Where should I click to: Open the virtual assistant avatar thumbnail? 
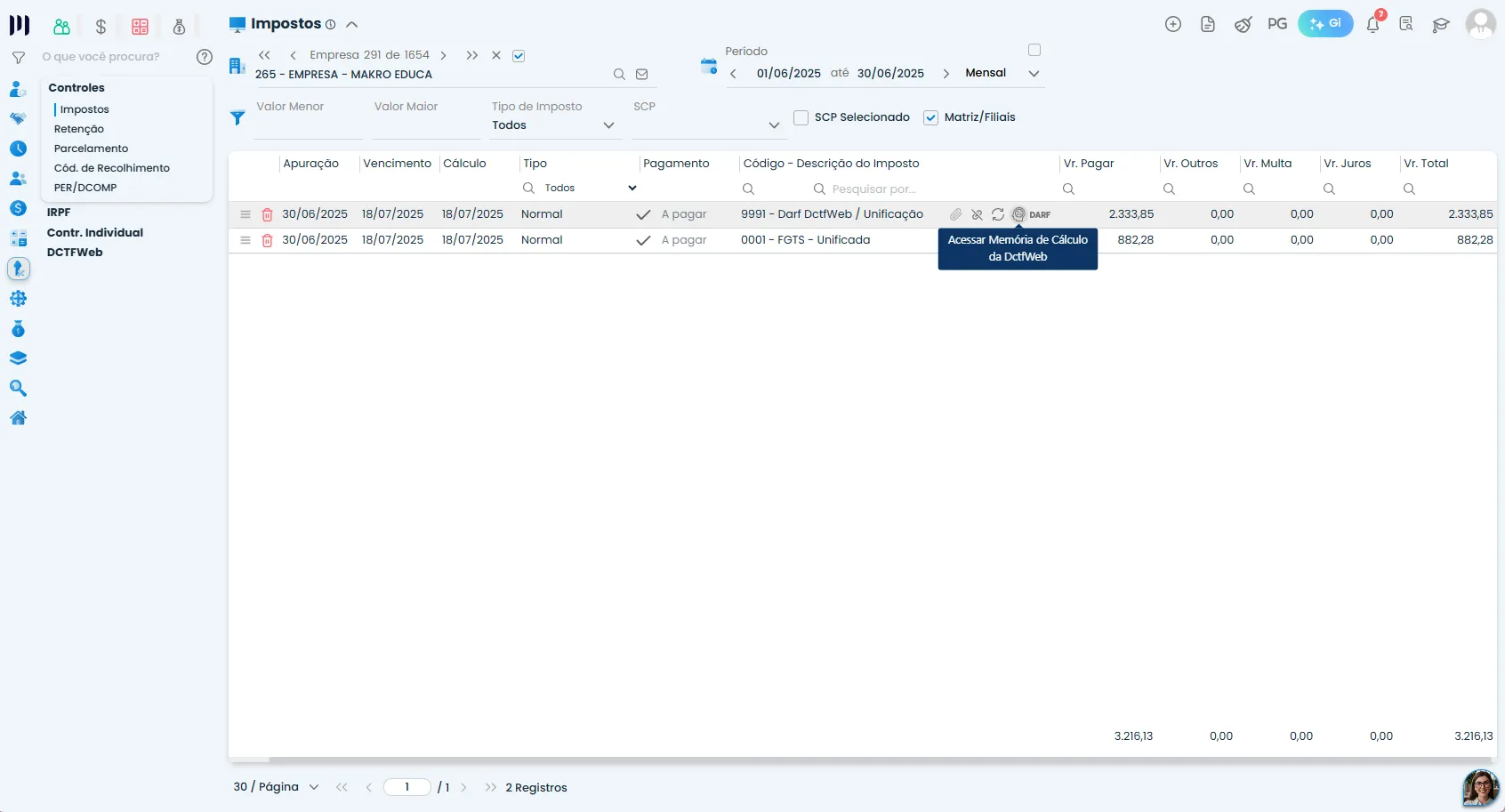[x=1481, y=789]
